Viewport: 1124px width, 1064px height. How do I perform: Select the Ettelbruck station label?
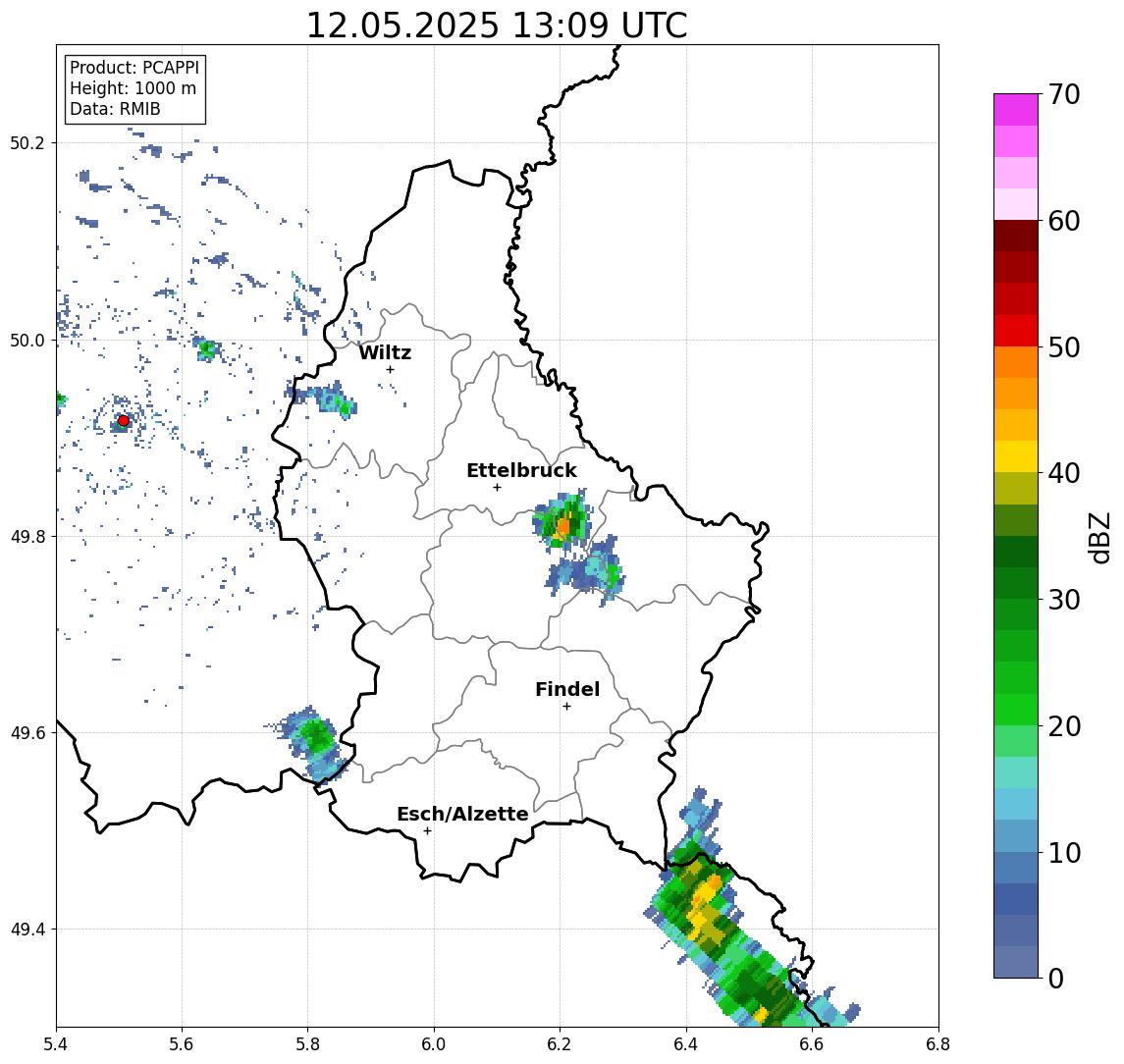[x=521, y=470]
